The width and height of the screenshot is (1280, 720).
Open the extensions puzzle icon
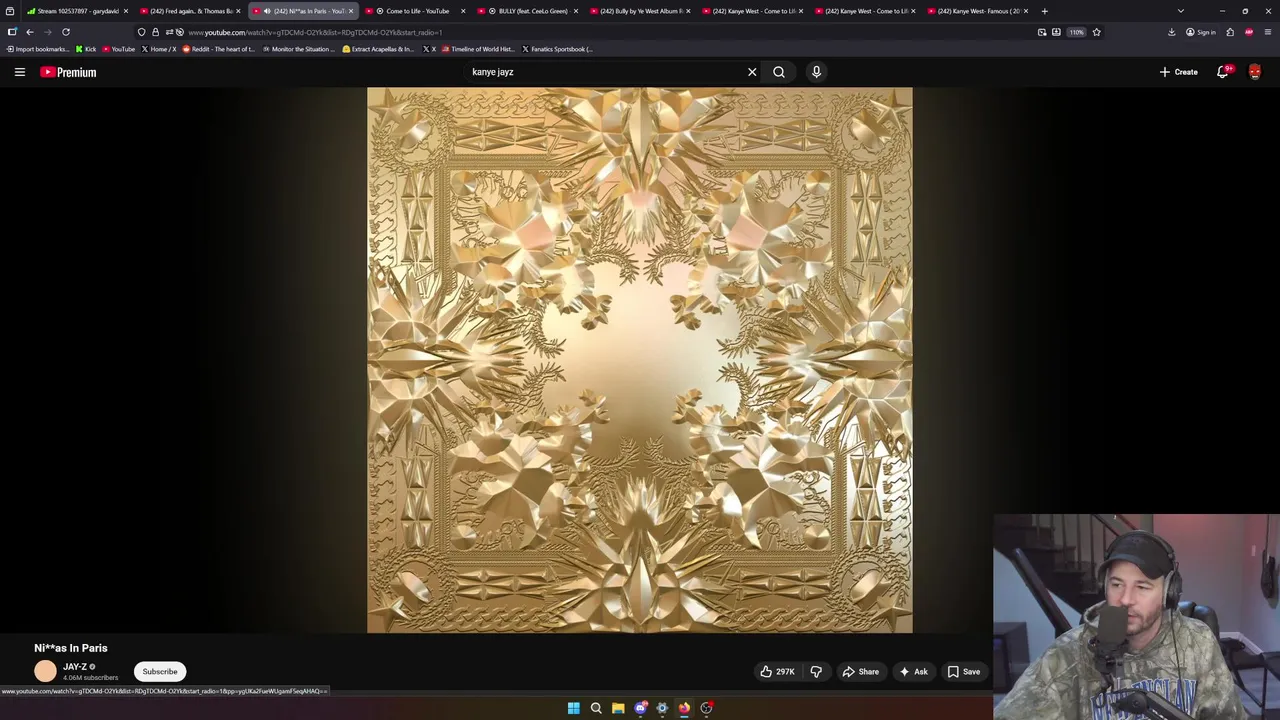pyautogui.click(x=1230, y=32)
